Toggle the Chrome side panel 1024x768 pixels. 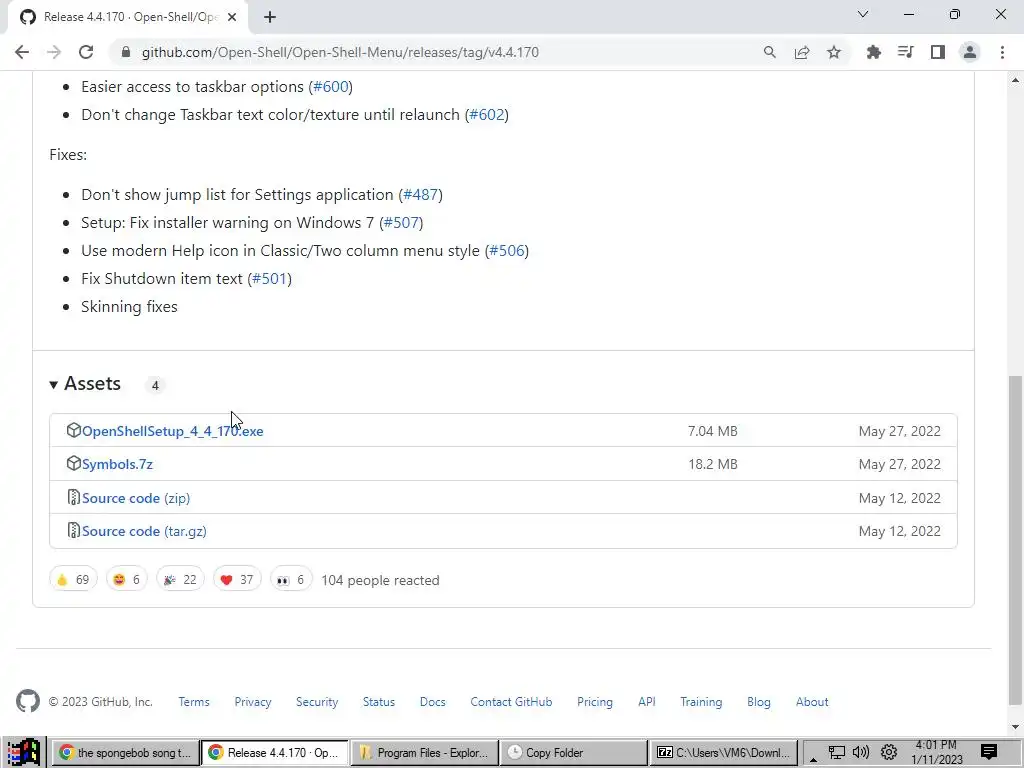point(938,52)
